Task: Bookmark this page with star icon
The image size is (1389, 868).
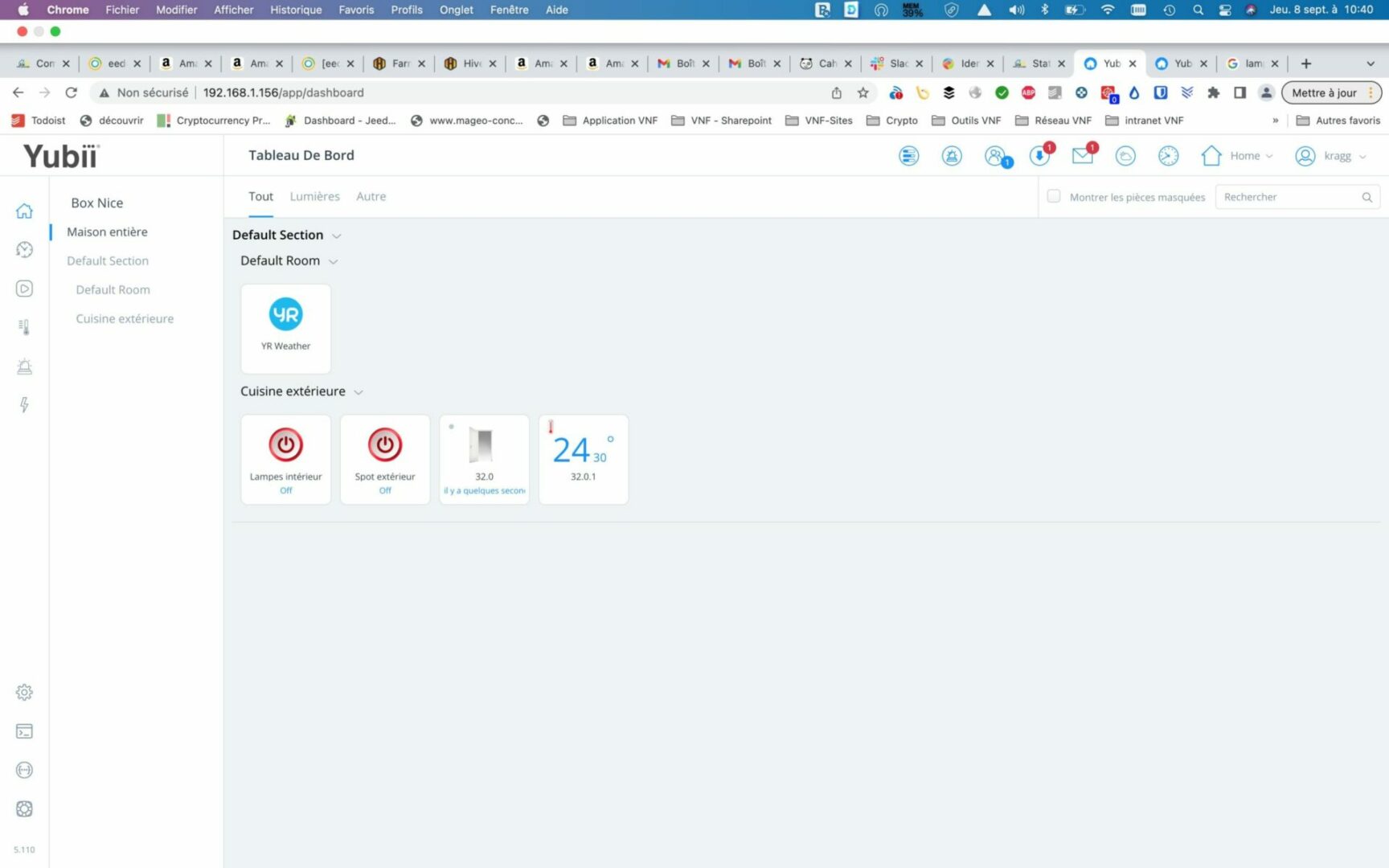Action: point(862,92)
